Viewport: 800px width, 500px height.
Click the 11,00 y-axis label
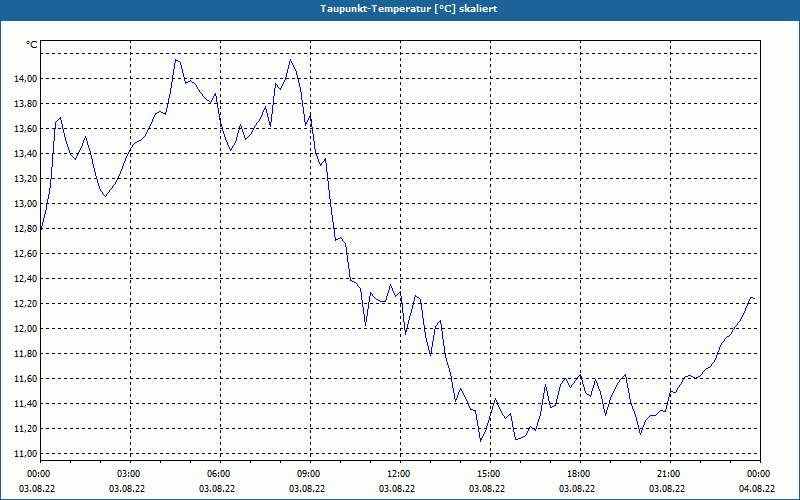[27, 454]
